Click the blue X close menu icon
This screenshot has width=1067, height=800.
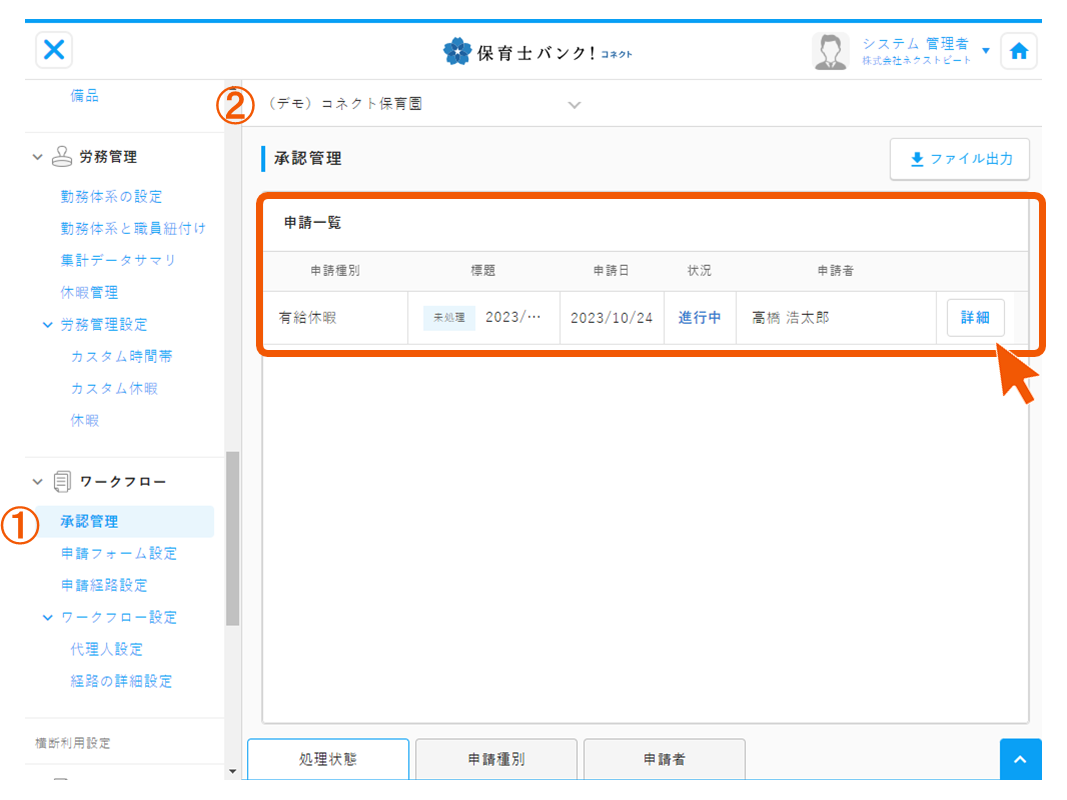[55, 50]
